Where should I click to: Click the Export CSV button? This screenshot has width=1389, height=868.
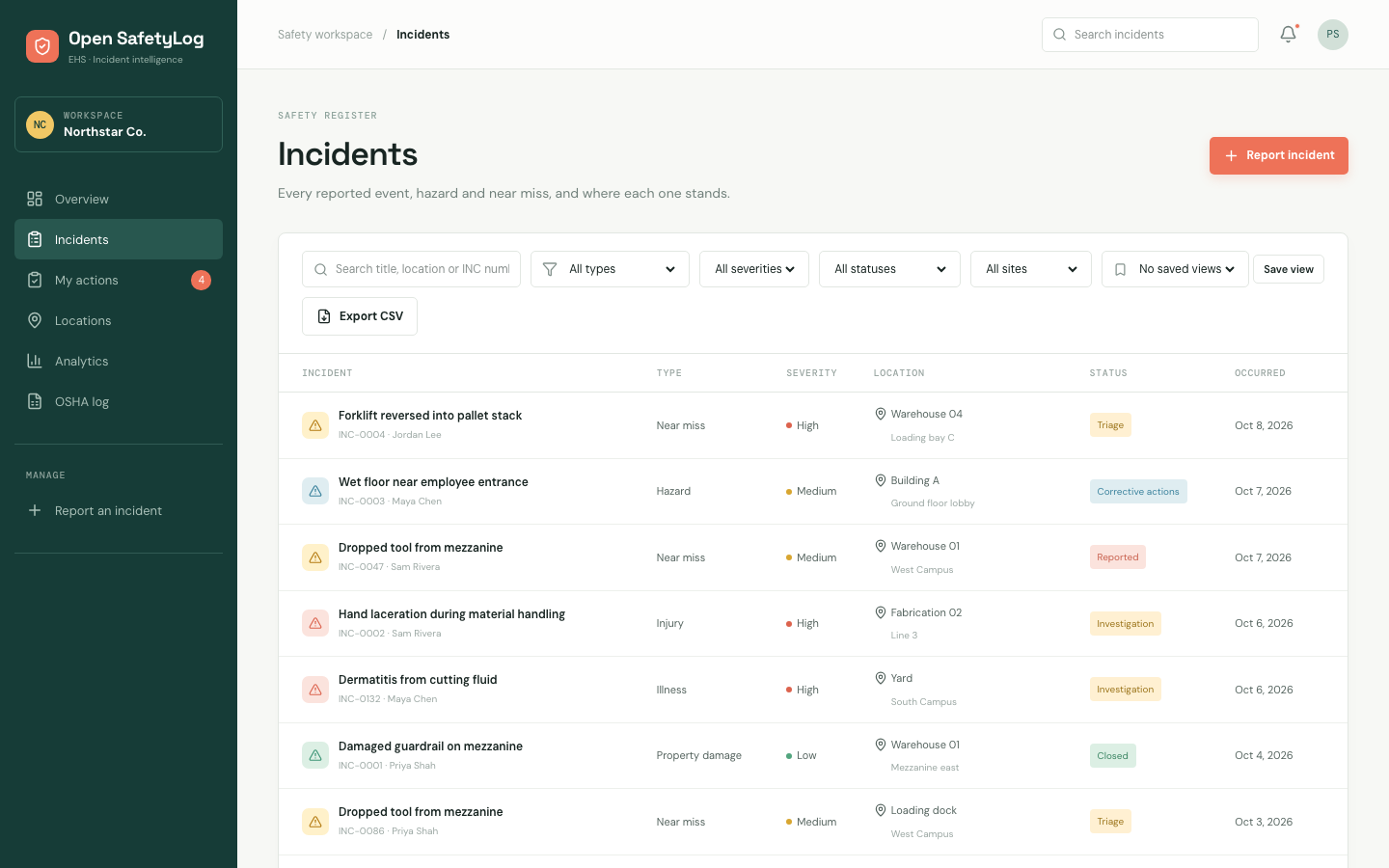360,316
